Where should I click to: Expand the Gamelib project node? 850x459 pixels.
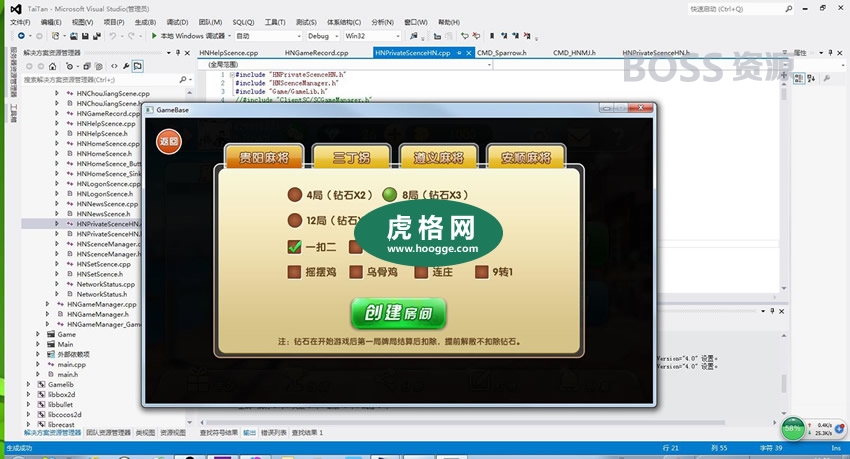click(28, 384)
